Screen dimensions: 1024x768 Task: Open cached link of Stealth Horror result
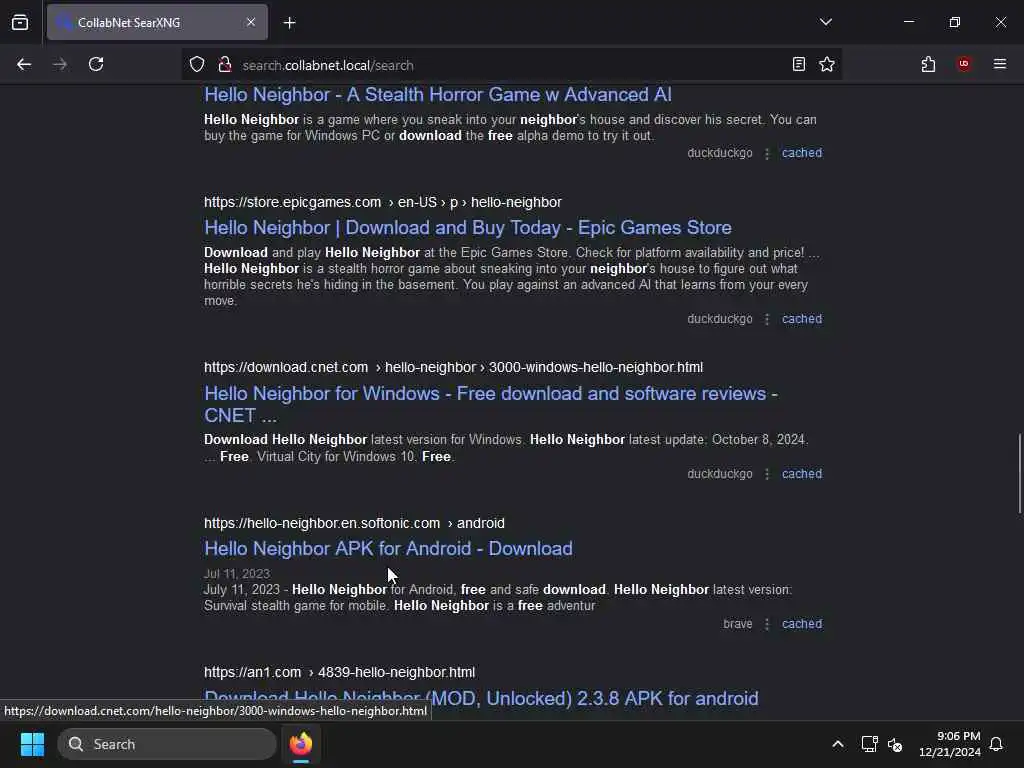(x=802, y=153)
